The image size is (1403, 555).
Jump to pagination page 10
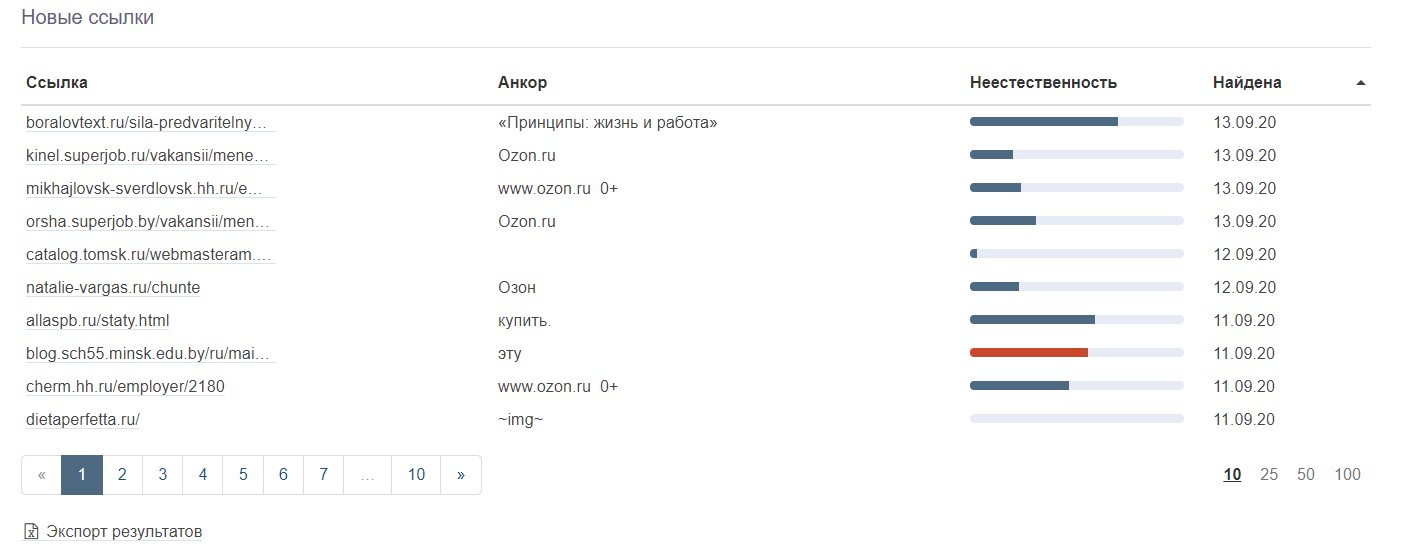point(416,475)
